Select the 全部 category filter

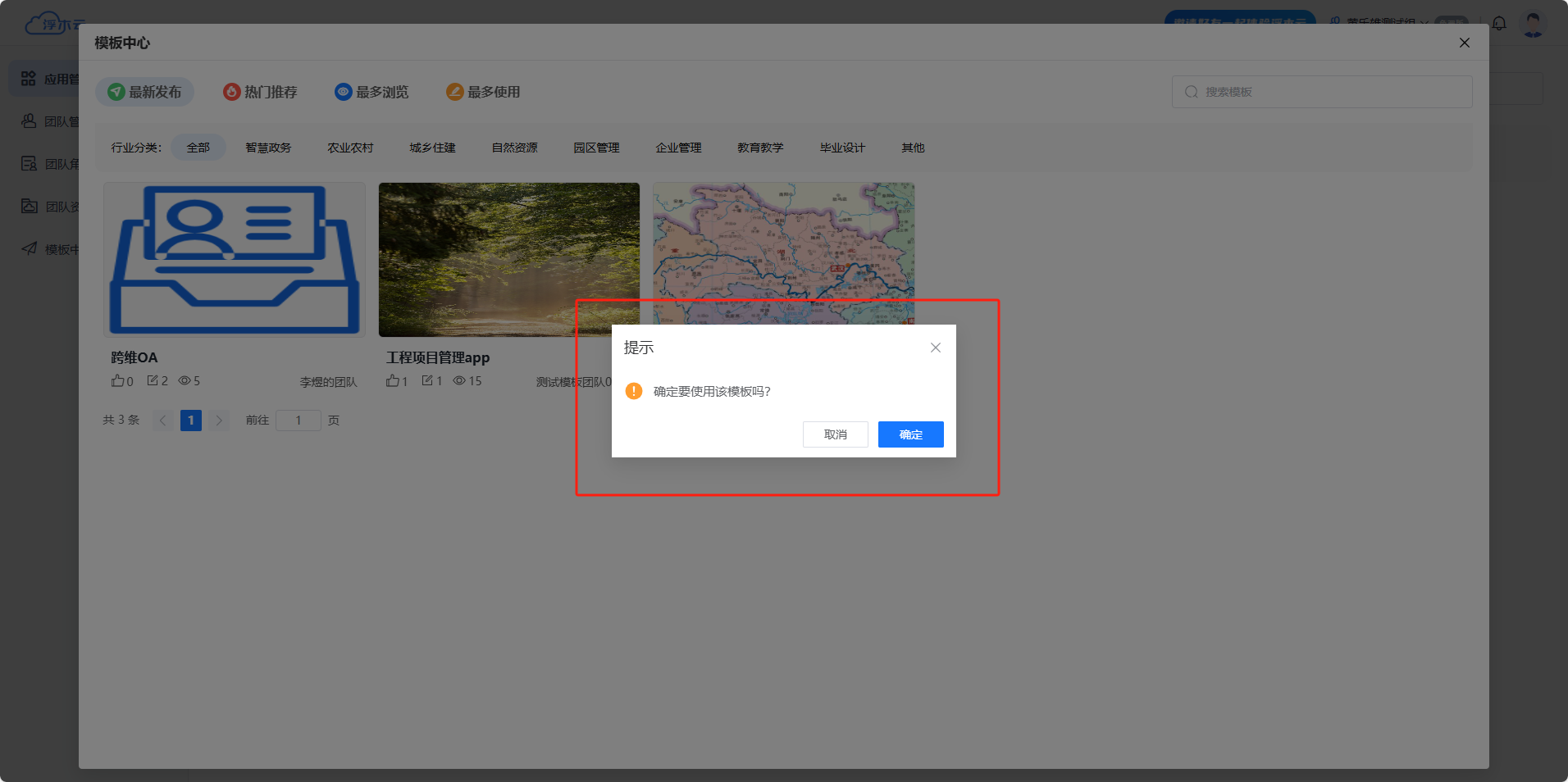point(198,148)
